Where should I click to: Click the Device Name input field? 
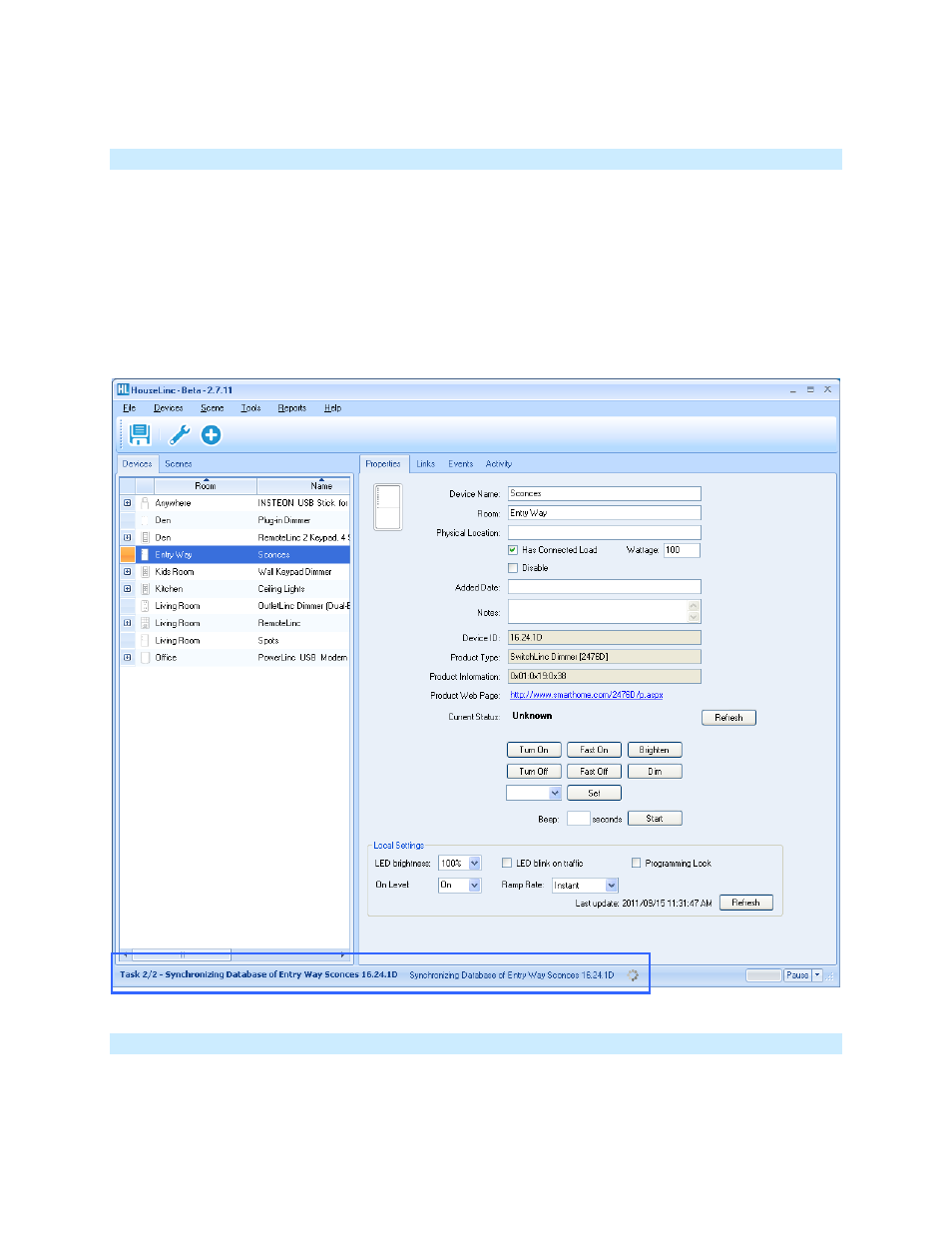coord(604,493)
